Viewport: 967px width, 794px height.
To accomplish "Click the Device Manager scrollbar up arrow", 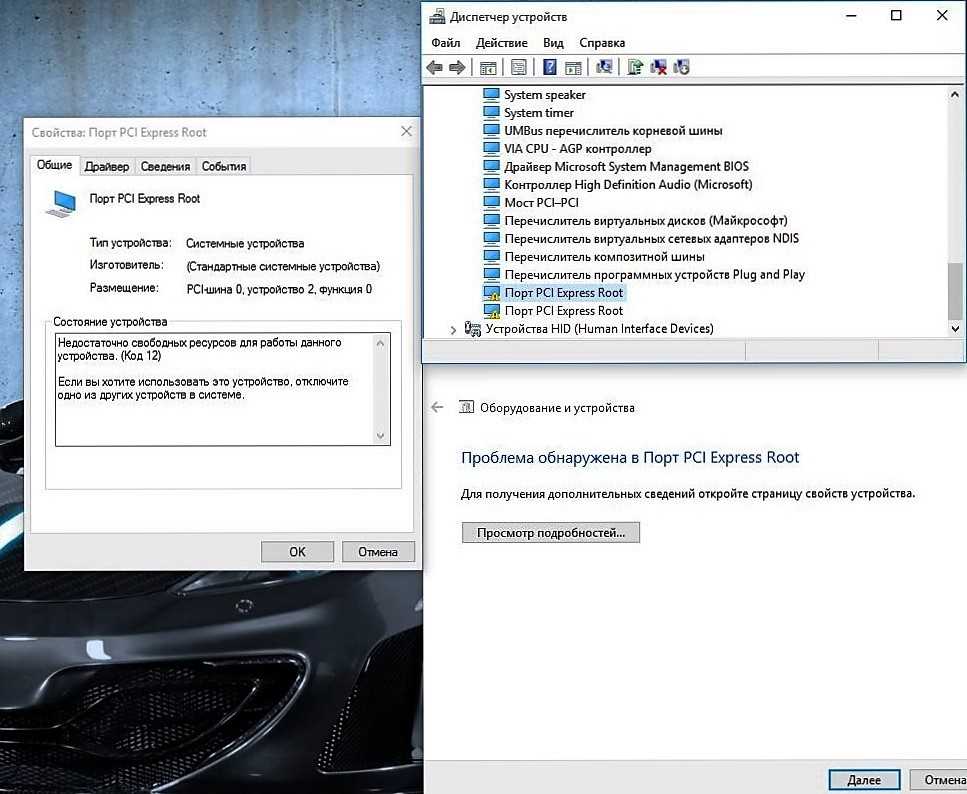I will 955,94.
